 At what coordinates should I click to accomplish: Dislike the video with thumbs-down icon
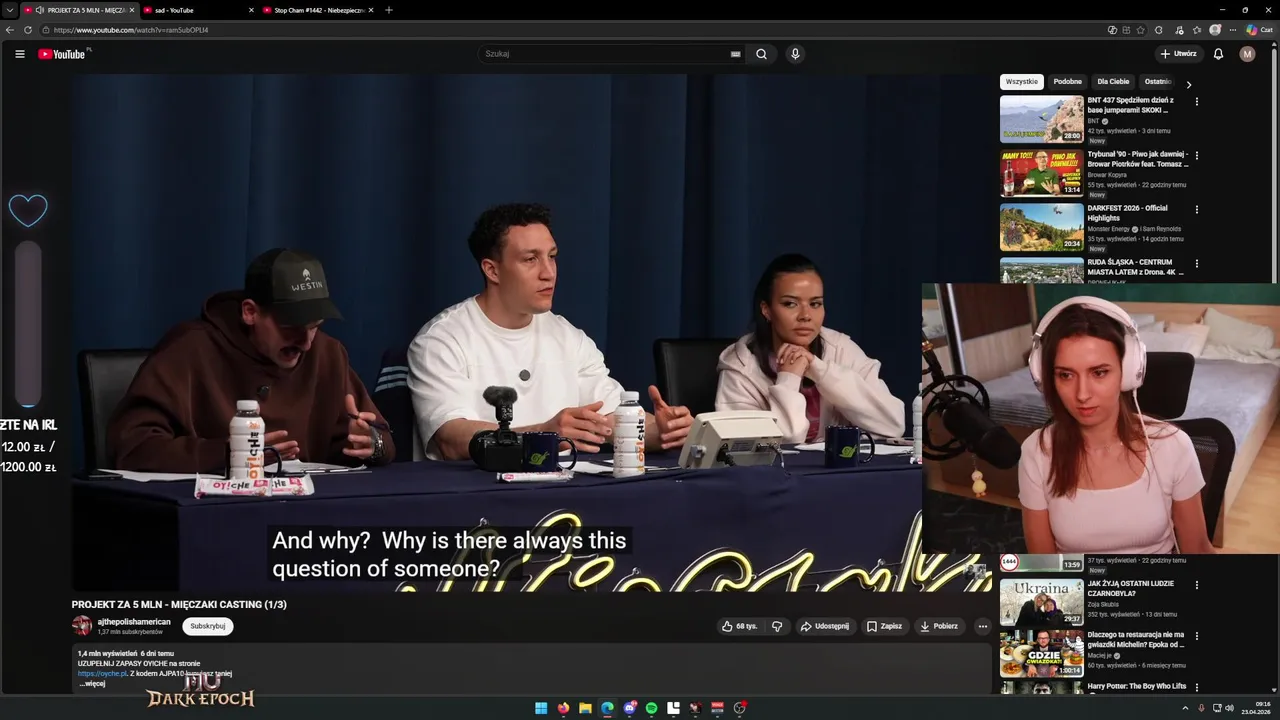(x=776, y=626)
